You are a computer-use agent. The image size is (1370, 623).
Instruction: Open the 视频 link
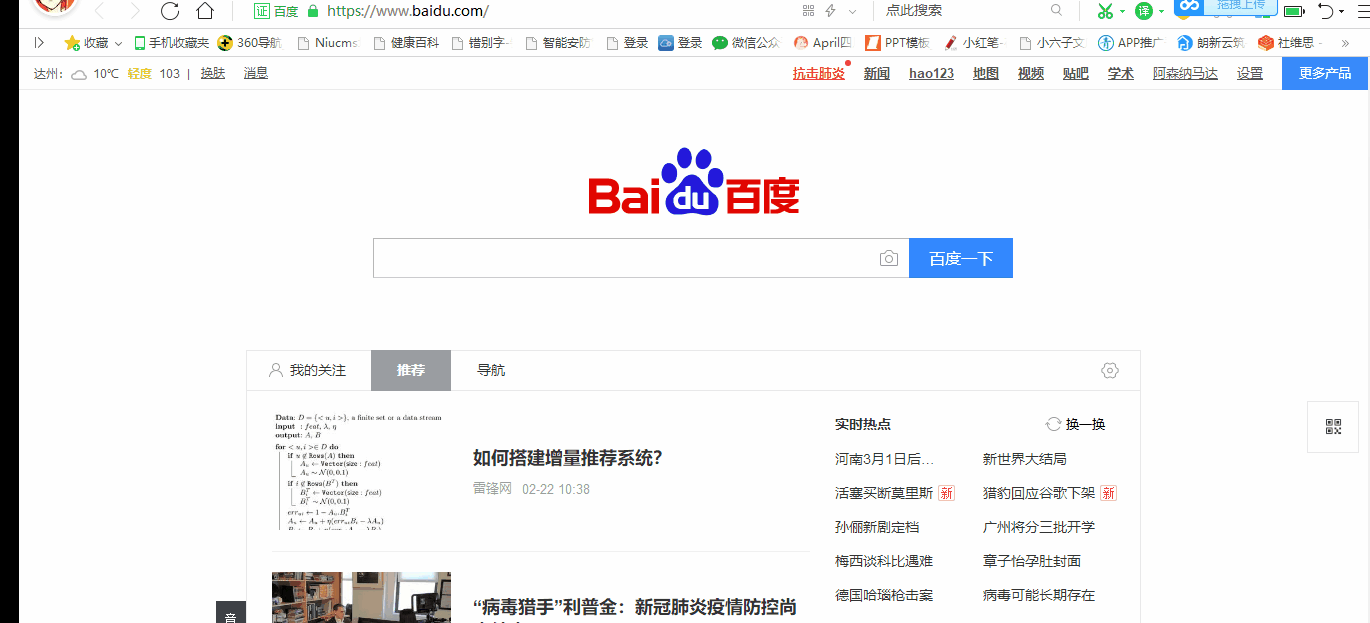(1031, 73)
